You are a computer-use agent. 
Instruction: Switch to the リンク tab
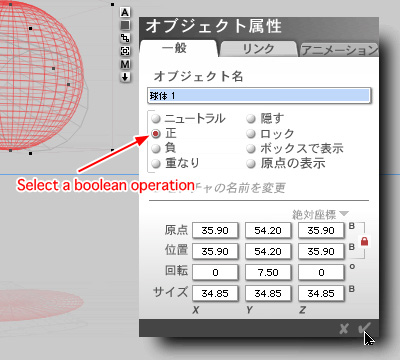point(258,49)
